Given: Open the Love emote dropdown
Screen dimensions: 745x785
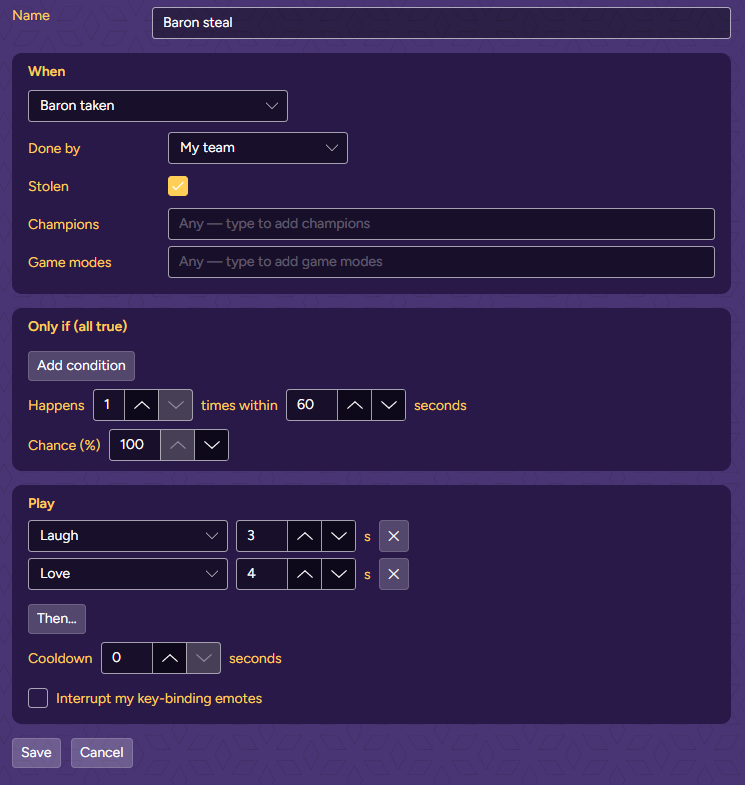Looking at the screenshot, I should point(128,574).
